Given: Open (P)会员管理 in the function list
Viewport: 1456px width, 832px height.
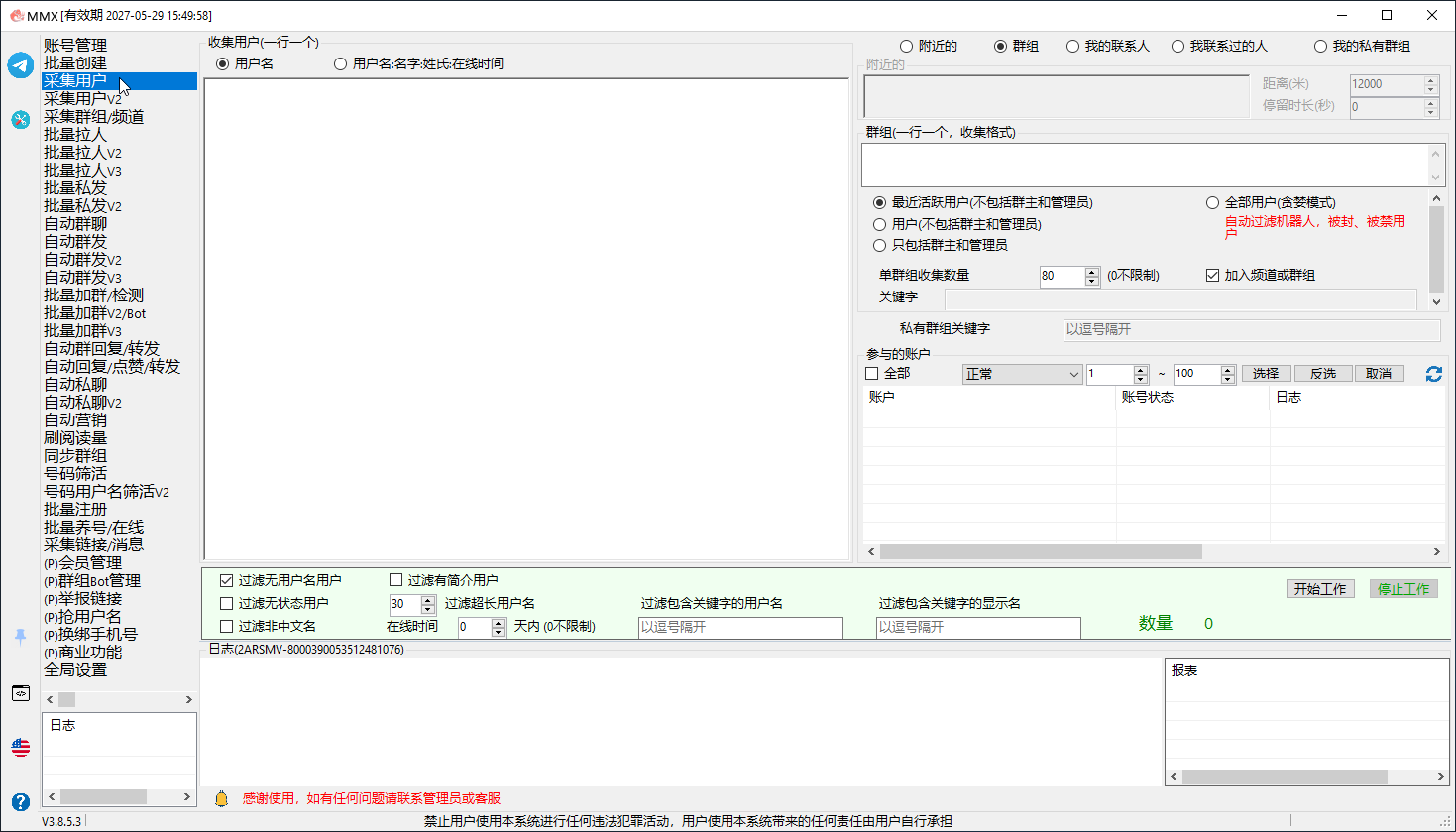Looking at the screenshot, I should [x=83, y=562].
